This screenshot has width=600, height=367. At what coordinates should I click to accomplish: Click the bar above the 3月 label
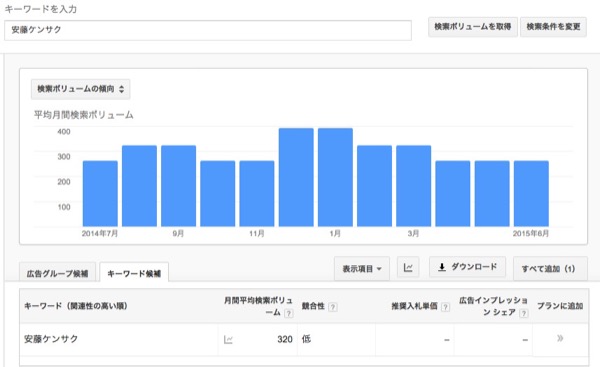[414, 186]
